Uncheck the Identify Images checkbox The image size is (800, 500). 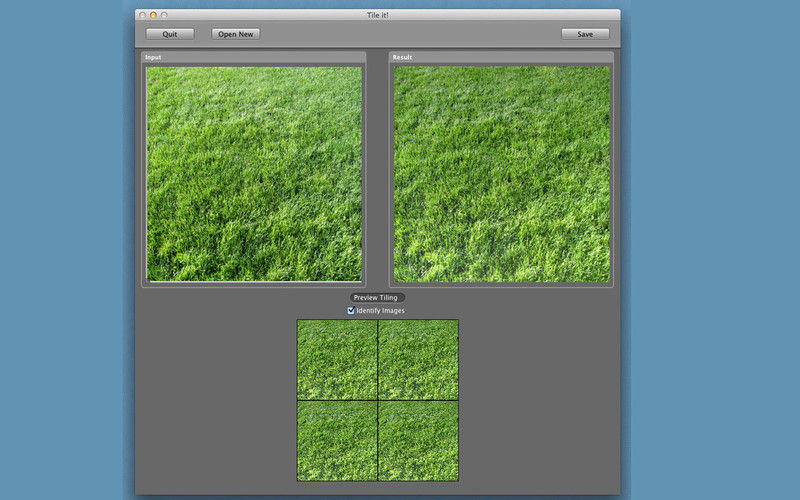[351, 310]
